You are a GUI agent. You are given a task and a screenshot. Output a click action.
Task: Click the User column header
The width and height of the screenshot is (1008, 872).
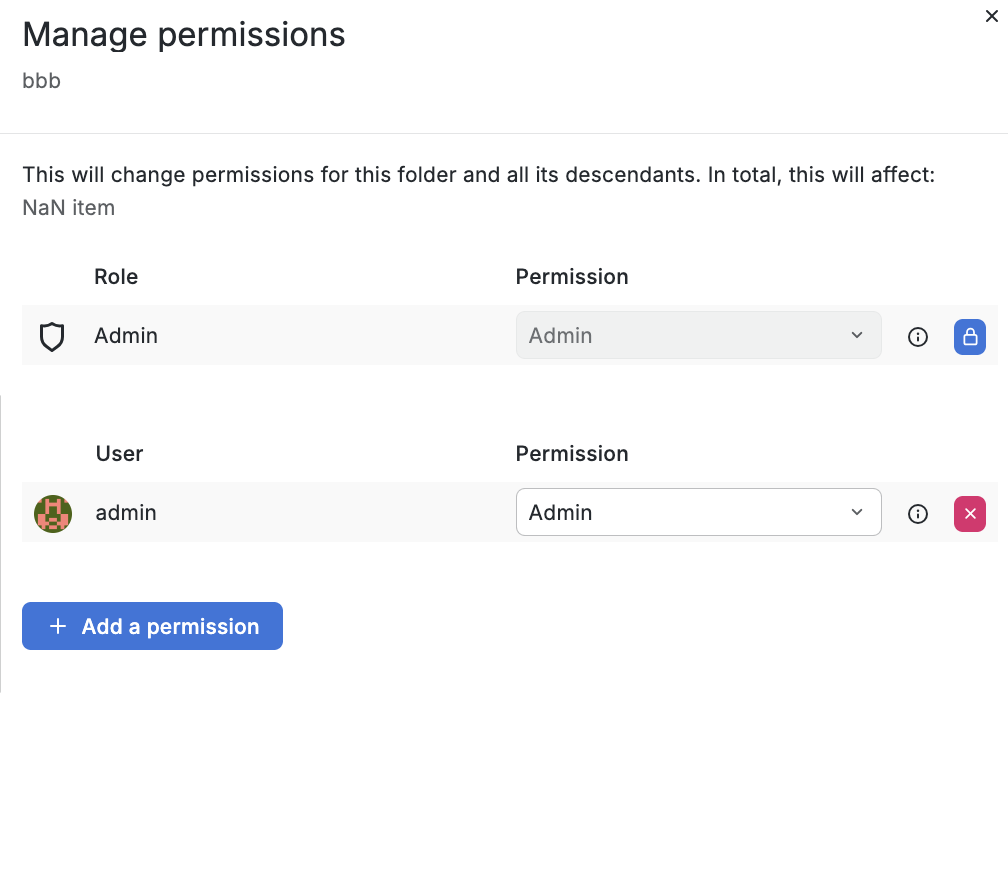[x=120, y=453]
